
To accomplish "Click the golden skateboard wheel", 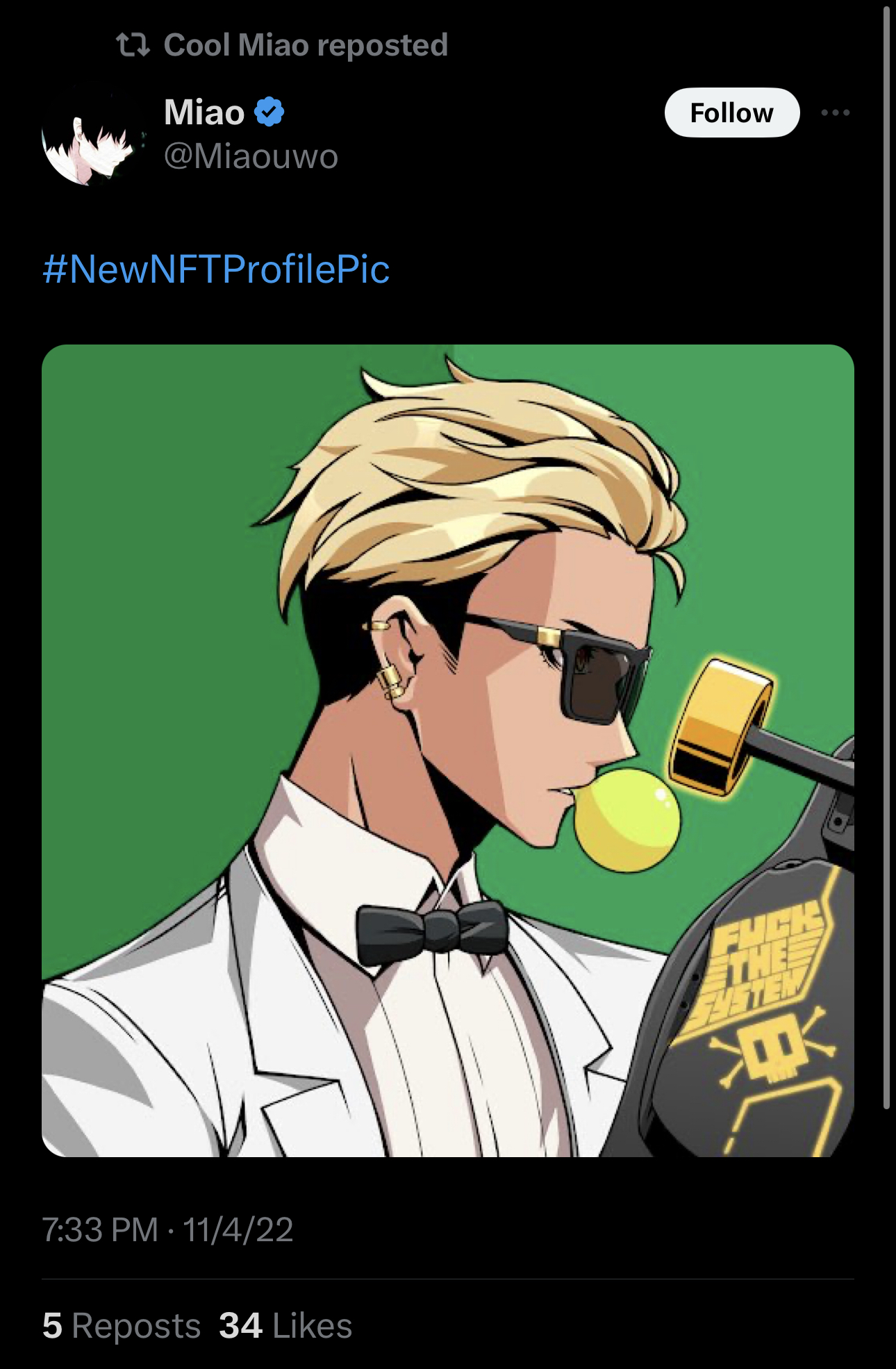I will [720, 727].
